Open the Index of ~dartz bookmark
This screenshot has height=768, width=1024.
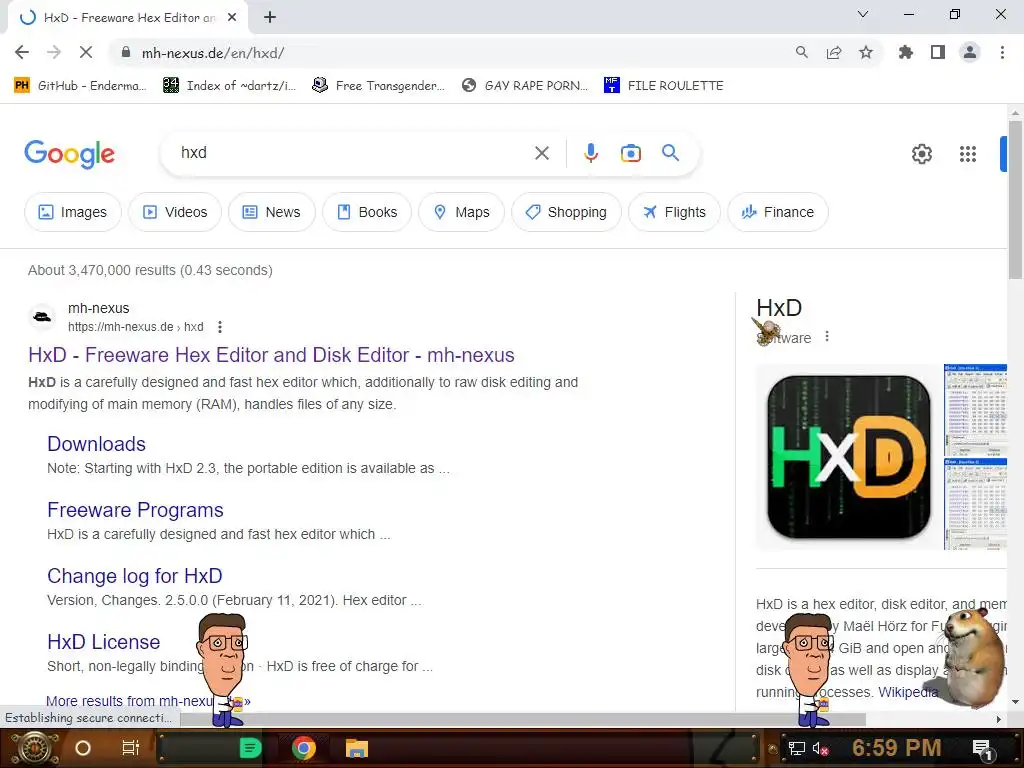pyautogui.click(x=229, y=86)
